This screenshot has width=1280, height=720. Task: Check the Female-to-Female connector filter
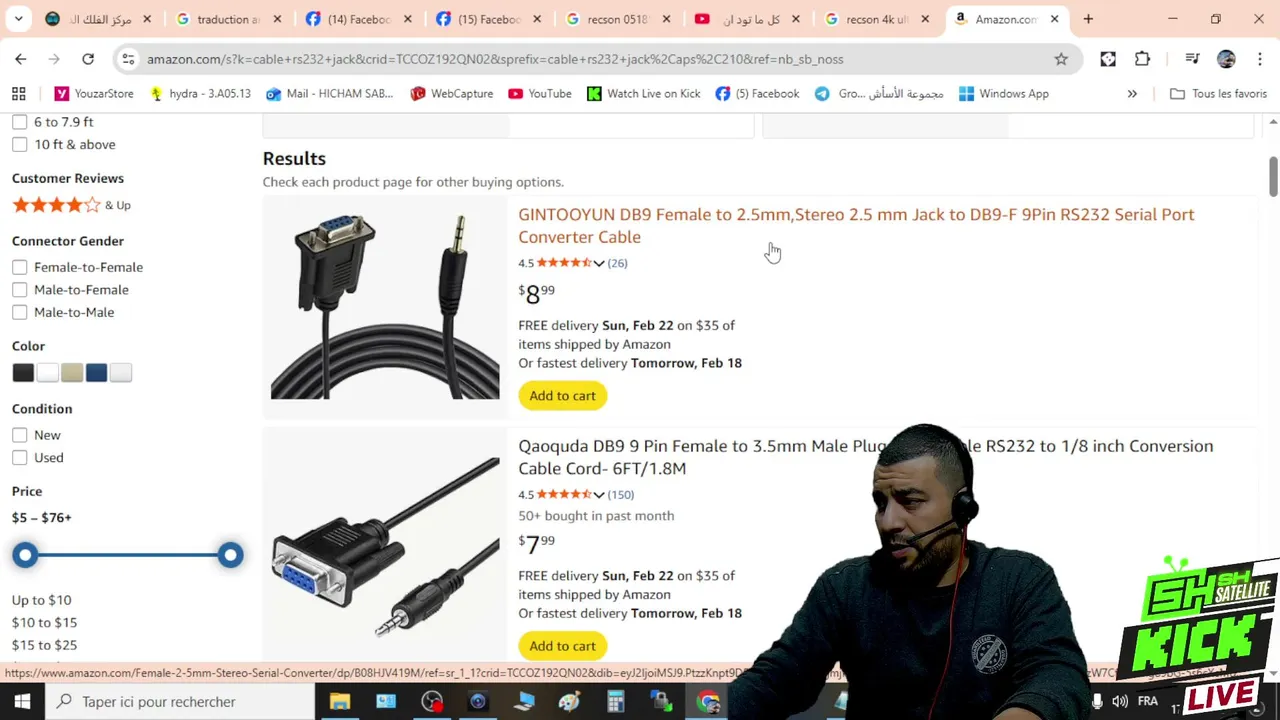pos(20,267)
